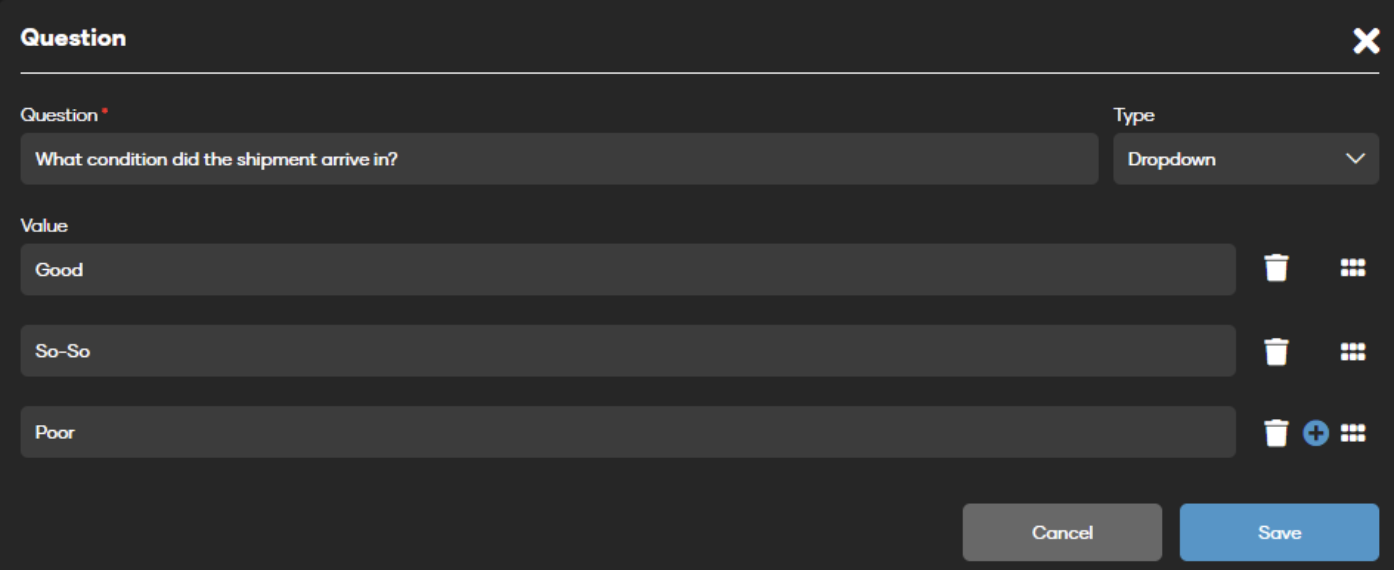1394x570 pixels.
Task: Edit the Poor value field
Action: 628,432
